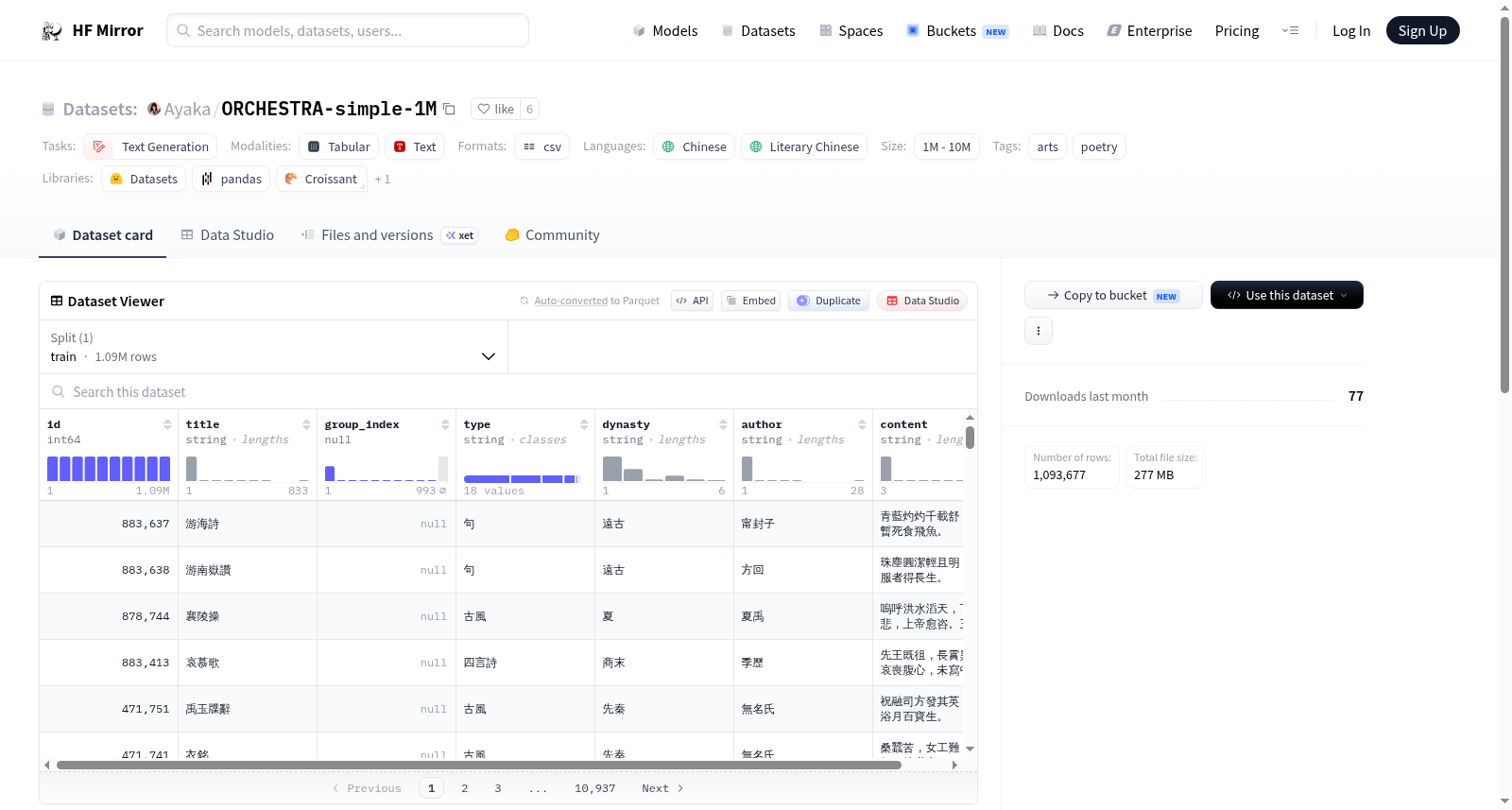
Task: Duplicate the dataset
Action: (829, 302)
